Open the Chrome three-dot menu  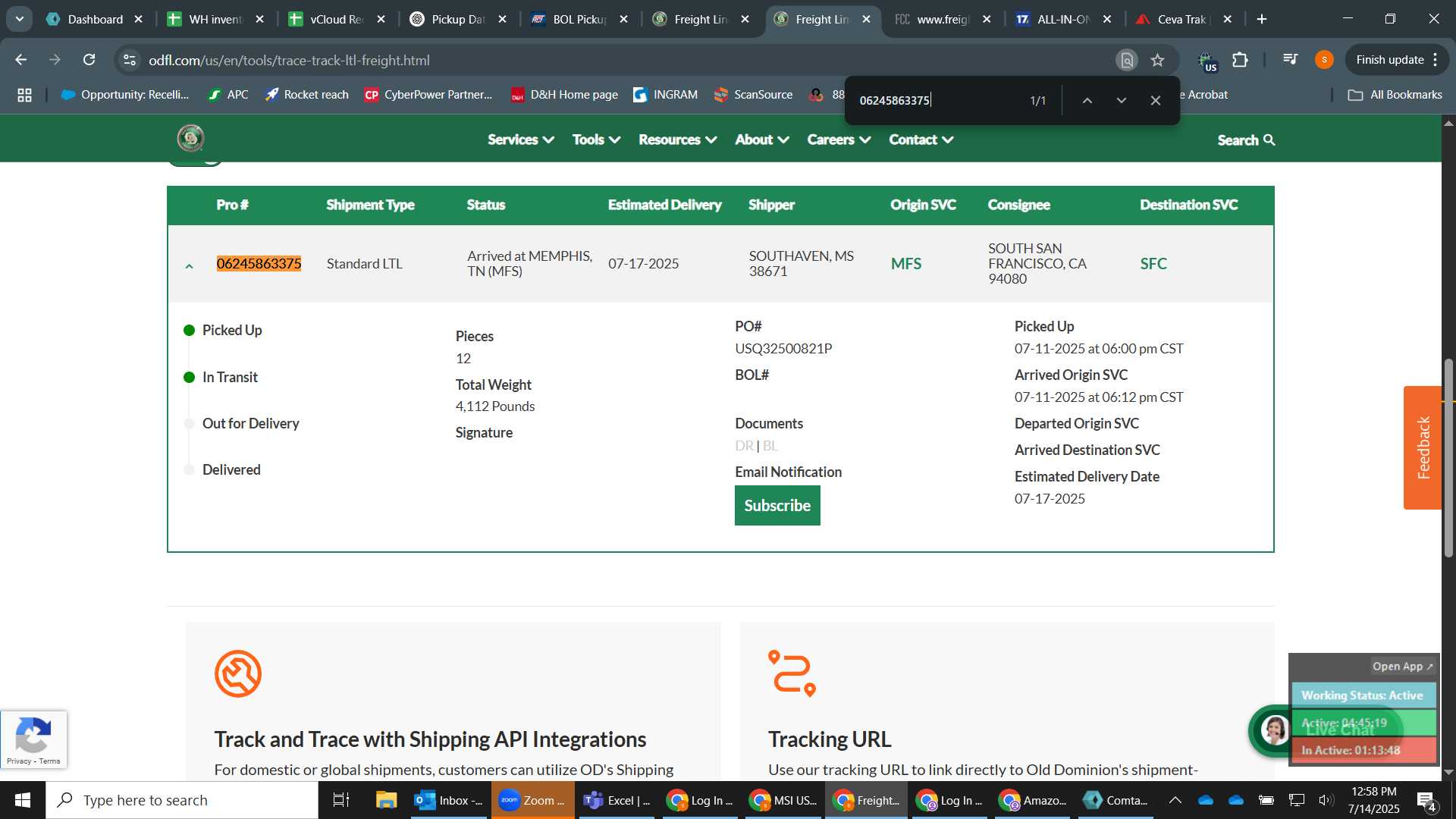click(1436, 60)
